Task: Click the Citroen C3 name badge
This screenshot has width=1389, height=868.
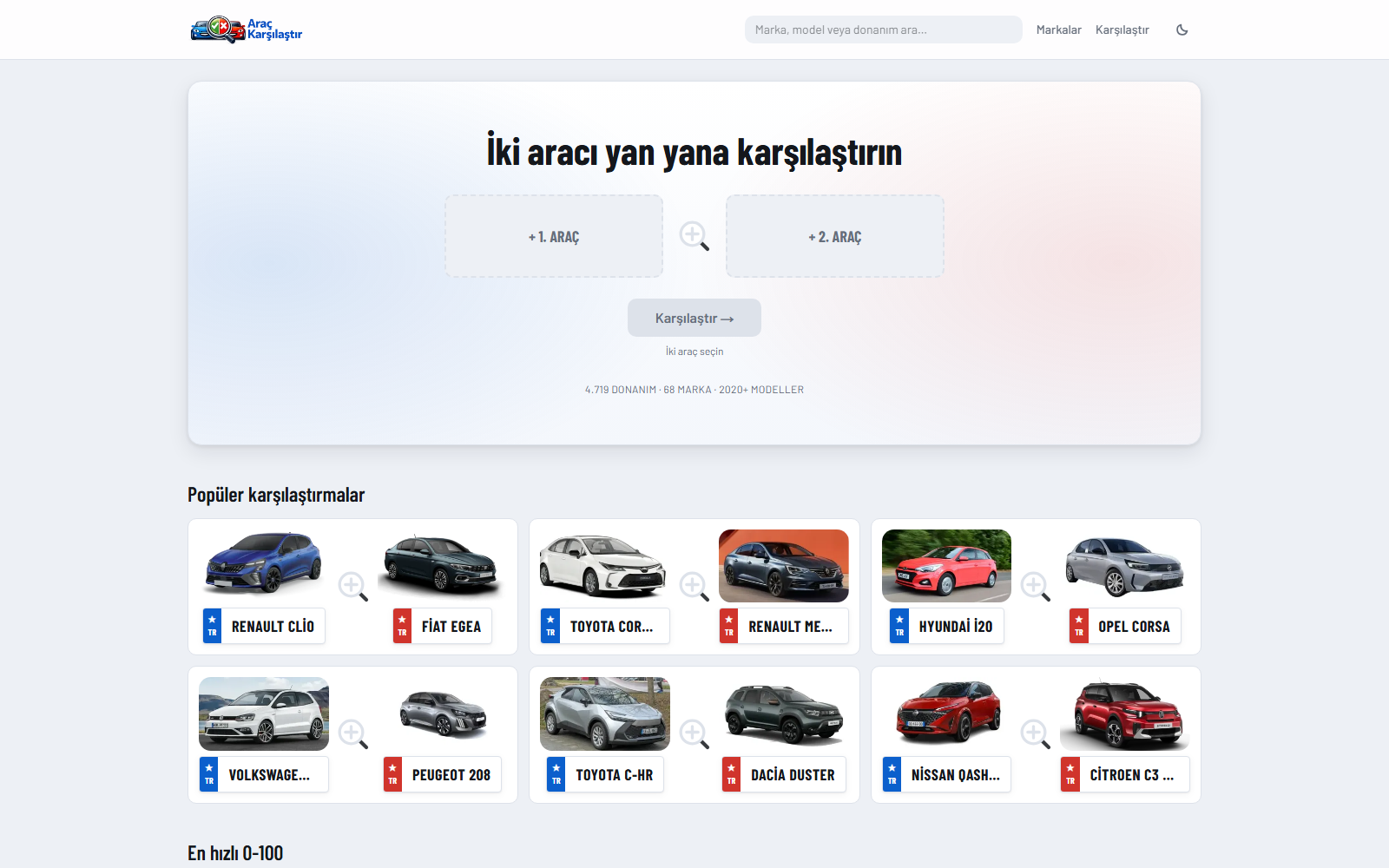Action: click(x=1125, y=774)
